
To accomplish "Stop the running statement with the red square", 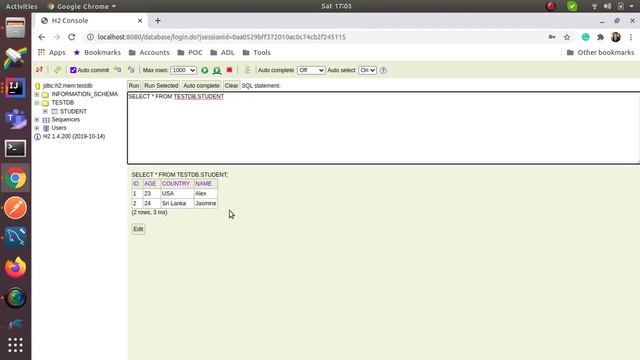I will point(229,70).
